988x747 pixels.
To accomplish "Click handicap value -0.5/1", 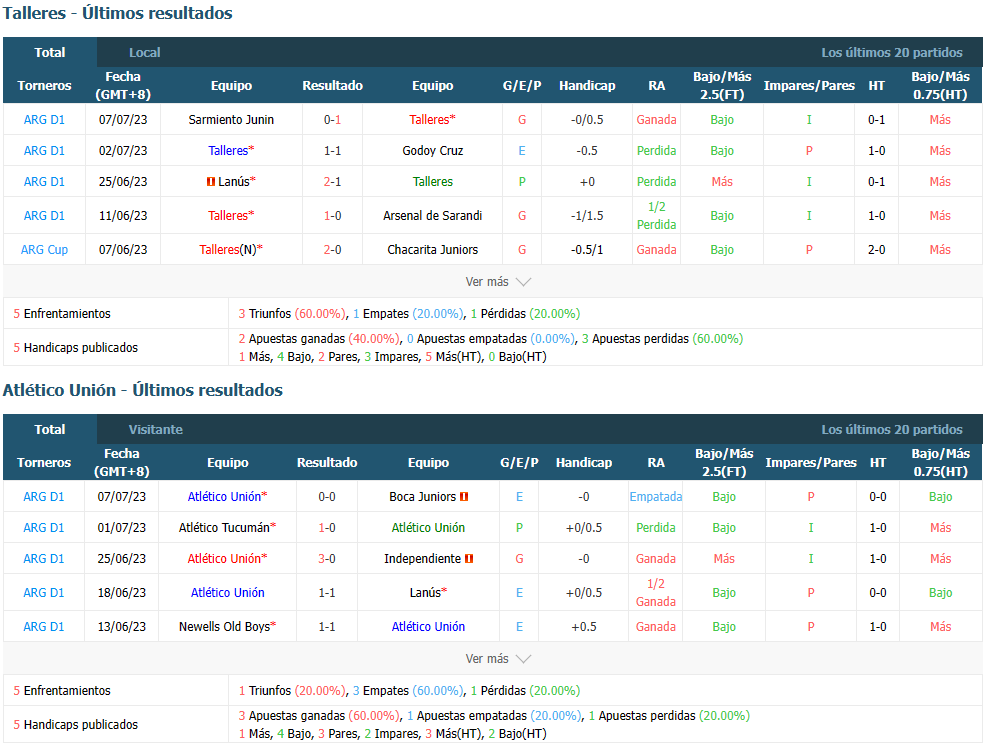I will [587, 249].
